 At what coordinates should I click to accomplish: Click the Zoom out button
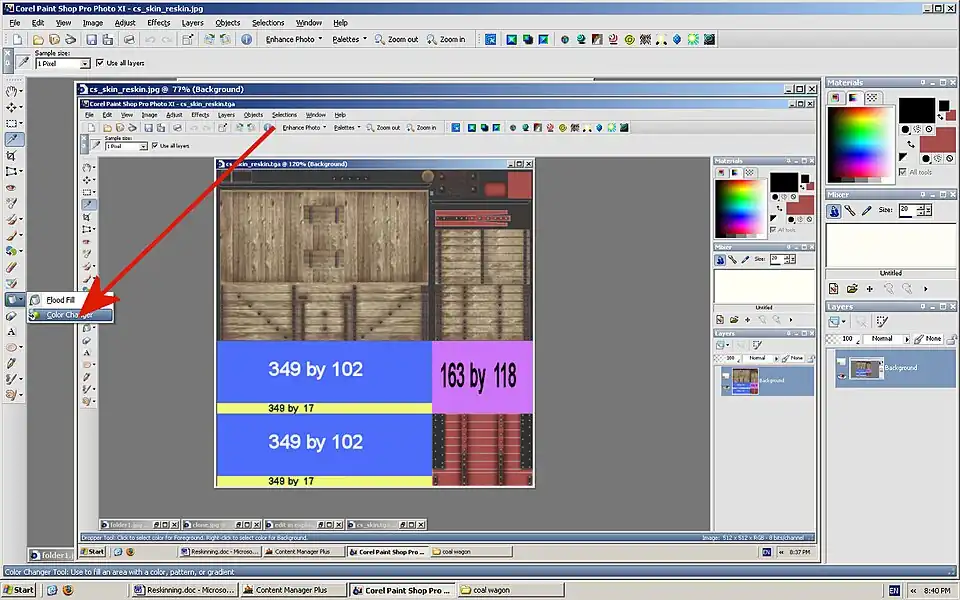(x=397, y=40)
